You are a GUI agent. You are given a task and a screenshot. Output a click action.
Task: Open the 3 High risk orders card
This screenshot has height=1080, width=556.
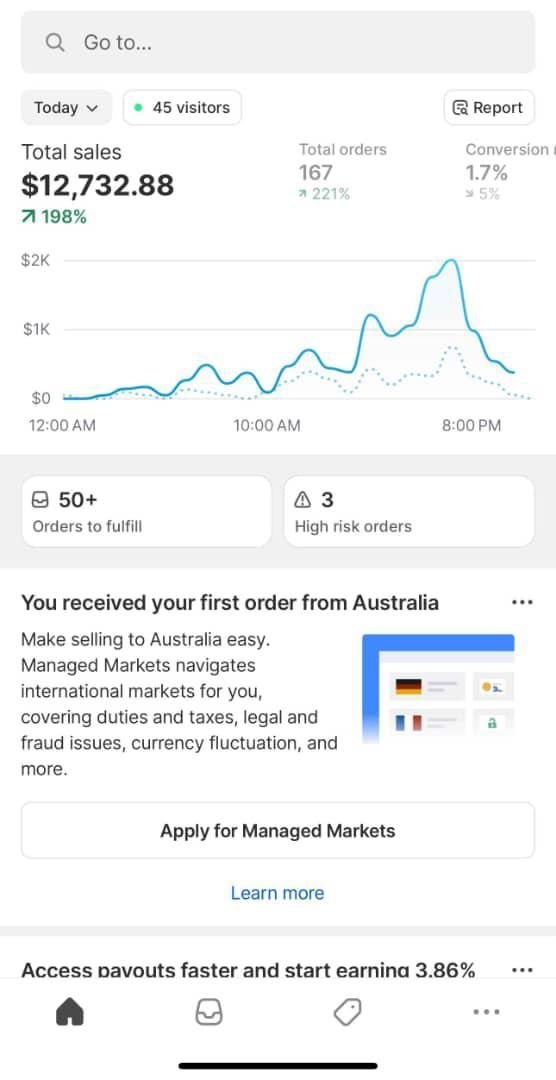click(x=409, y=511)
